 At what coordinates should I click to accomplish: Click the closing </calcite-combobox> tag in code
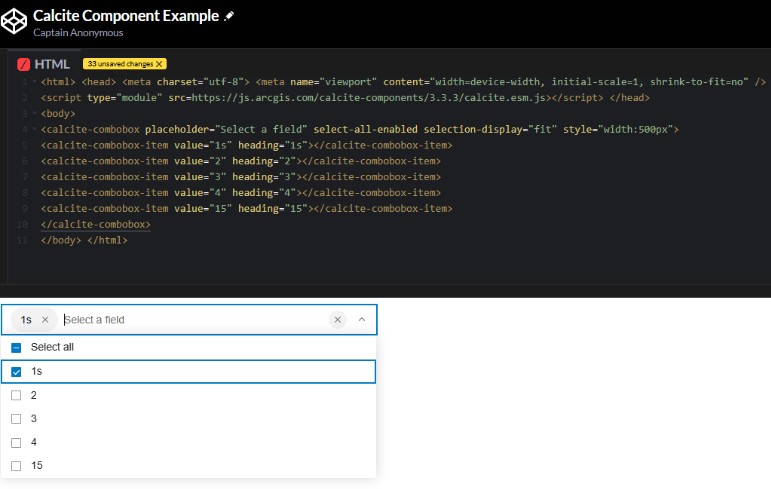click(x=96, y=224)
